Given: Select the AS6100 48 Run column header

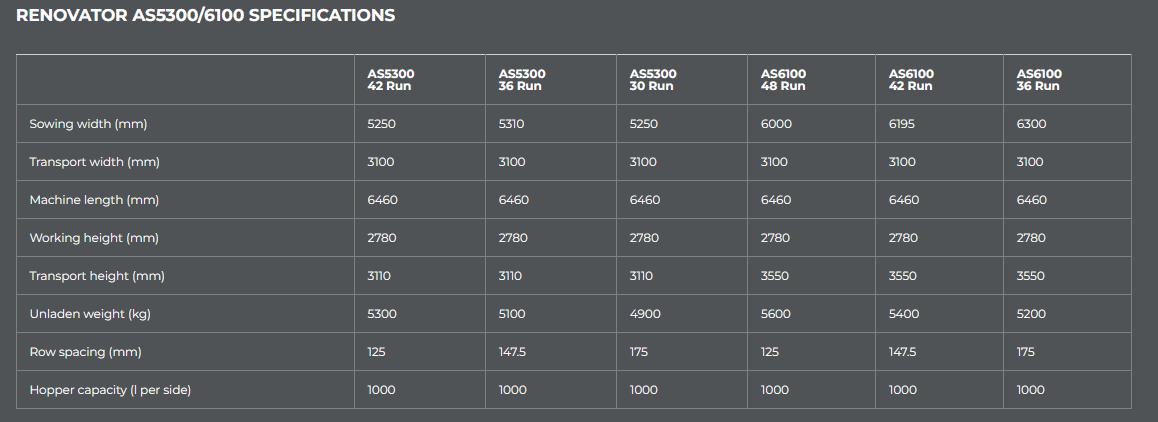Looking at the screenshot, I should [x=783, y=80].
